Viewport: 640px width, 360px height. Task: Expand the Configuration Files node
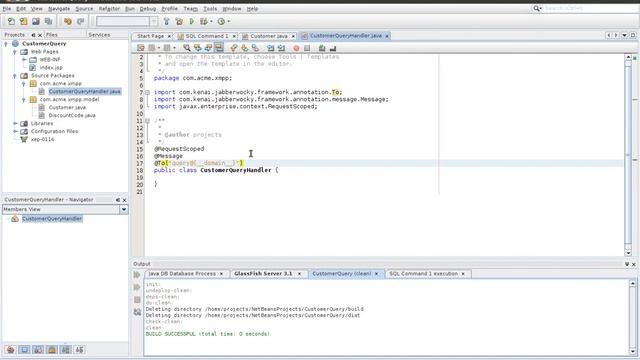(x=15, y=131)
